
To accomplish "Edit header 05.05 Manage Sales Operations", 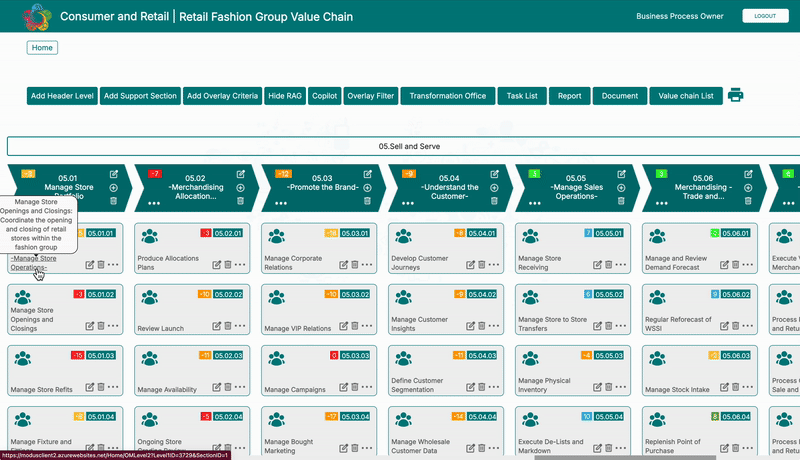I will 621,174.
